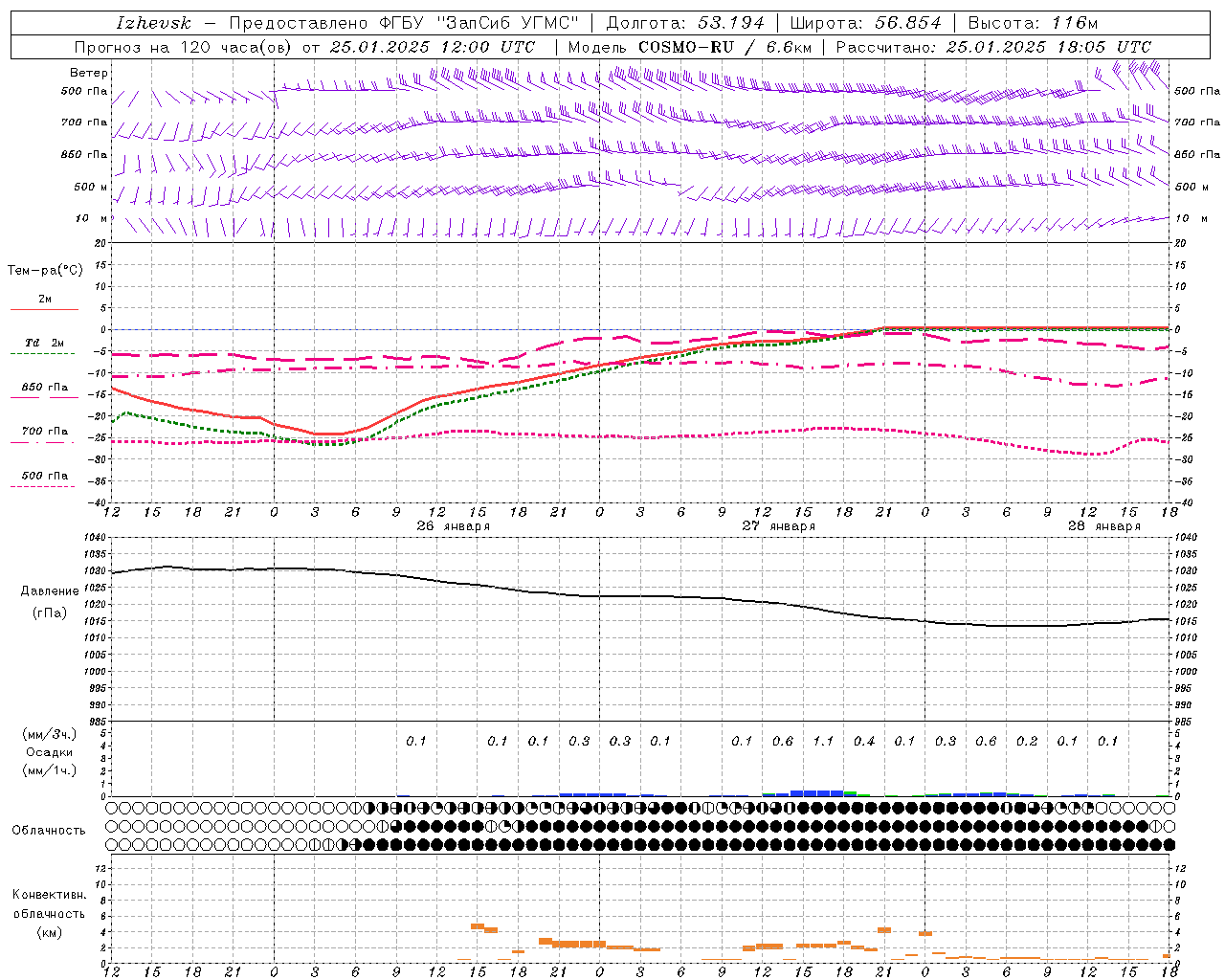
Task: Click the 0.4 precipitation amount value
Action: pyautogui.click(x=864, y=741)
